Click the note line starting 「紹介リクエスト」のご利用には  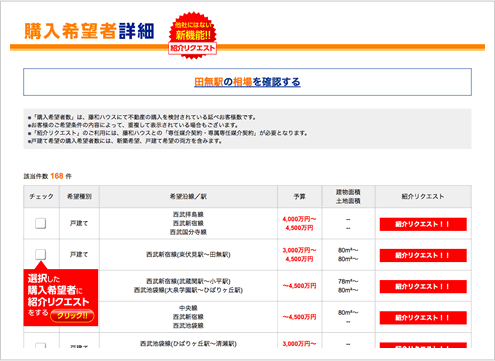[168, 133]
